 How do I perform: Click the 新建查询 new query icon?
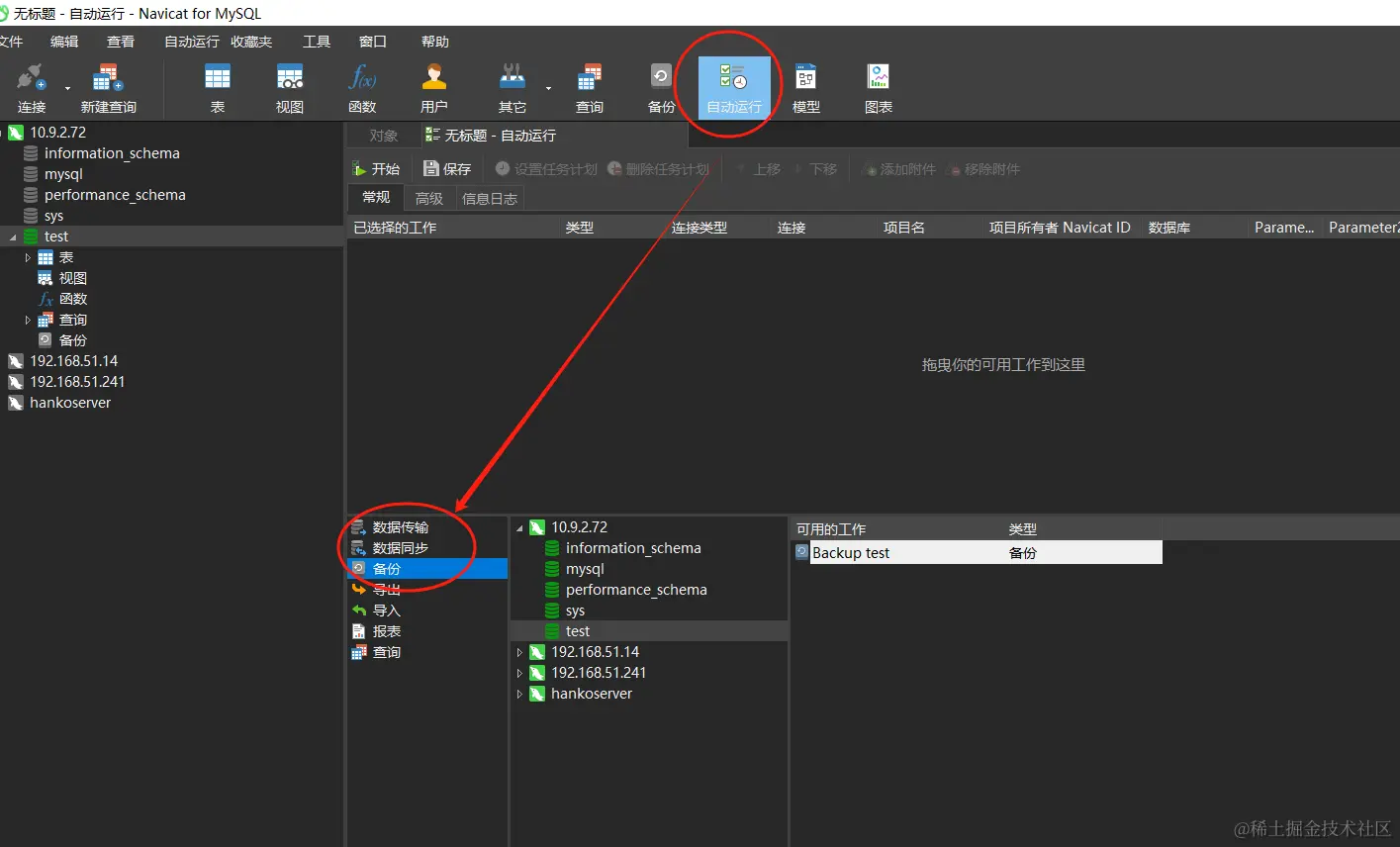[x=108, y=88]
